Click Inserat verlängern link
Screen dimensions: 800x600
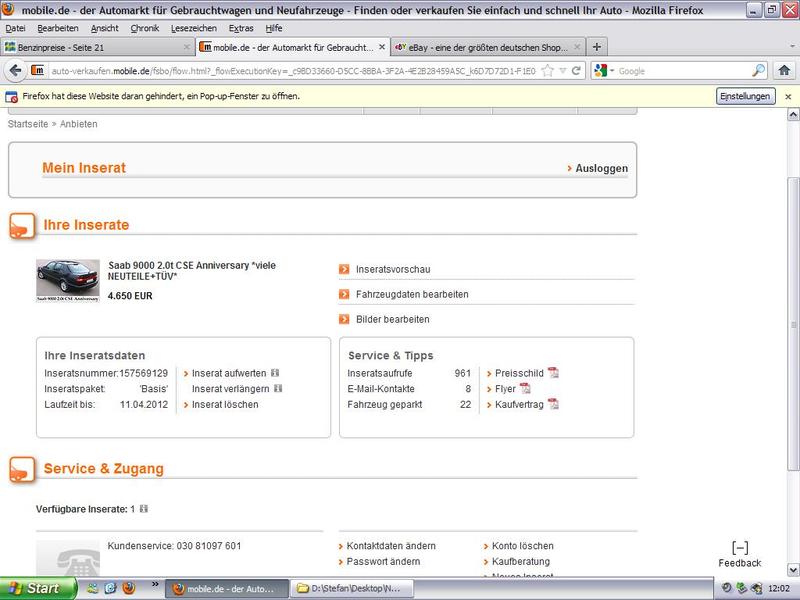pos(231,389)
